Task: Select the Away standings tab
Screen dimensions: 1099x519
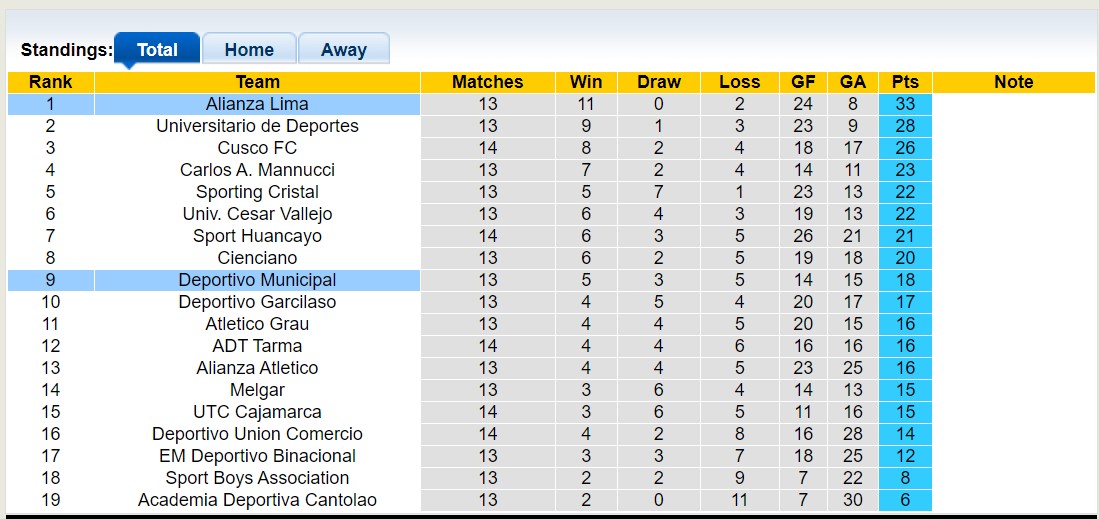Action: [343, 50]
